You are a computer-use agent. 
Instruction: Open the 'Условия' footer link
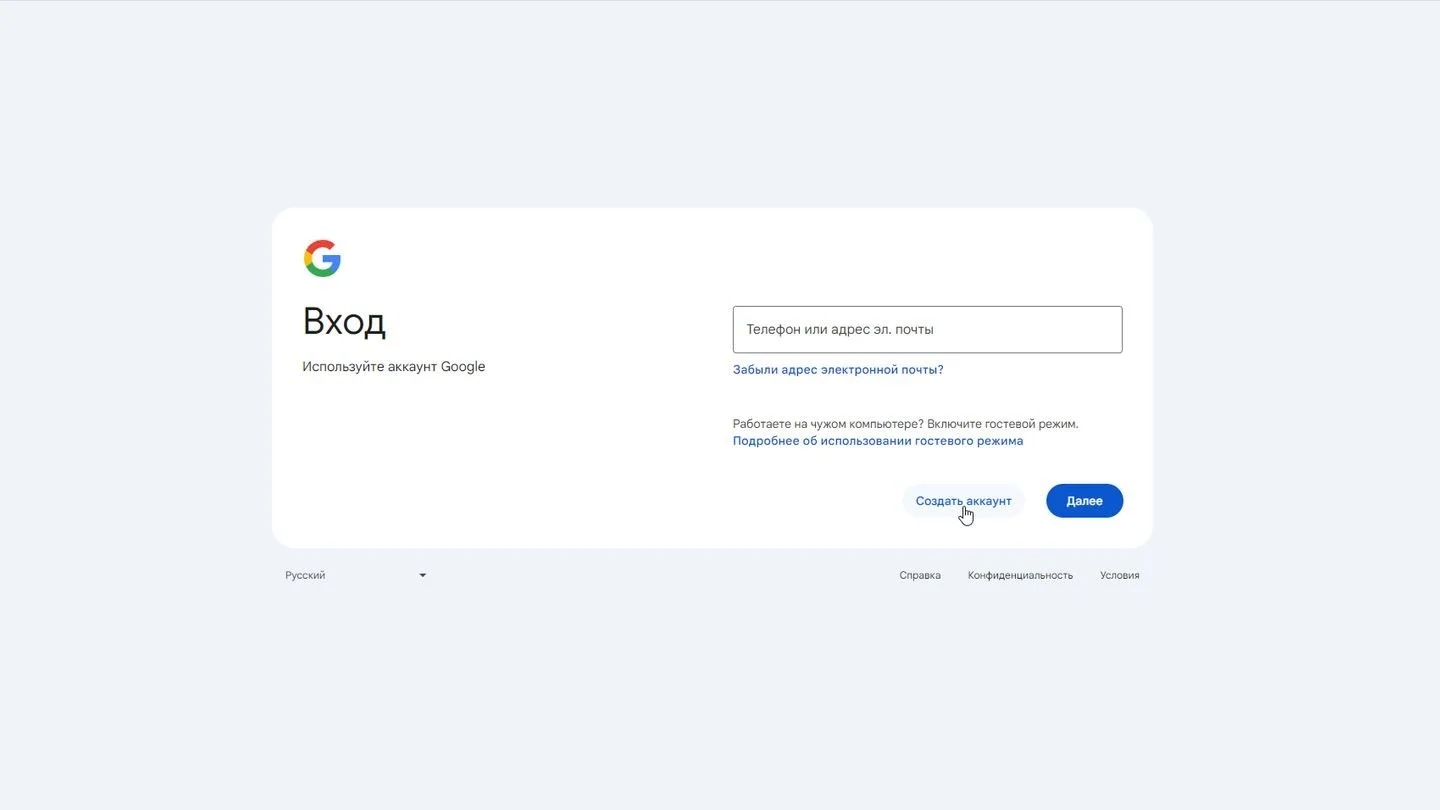click(1119, 575)
